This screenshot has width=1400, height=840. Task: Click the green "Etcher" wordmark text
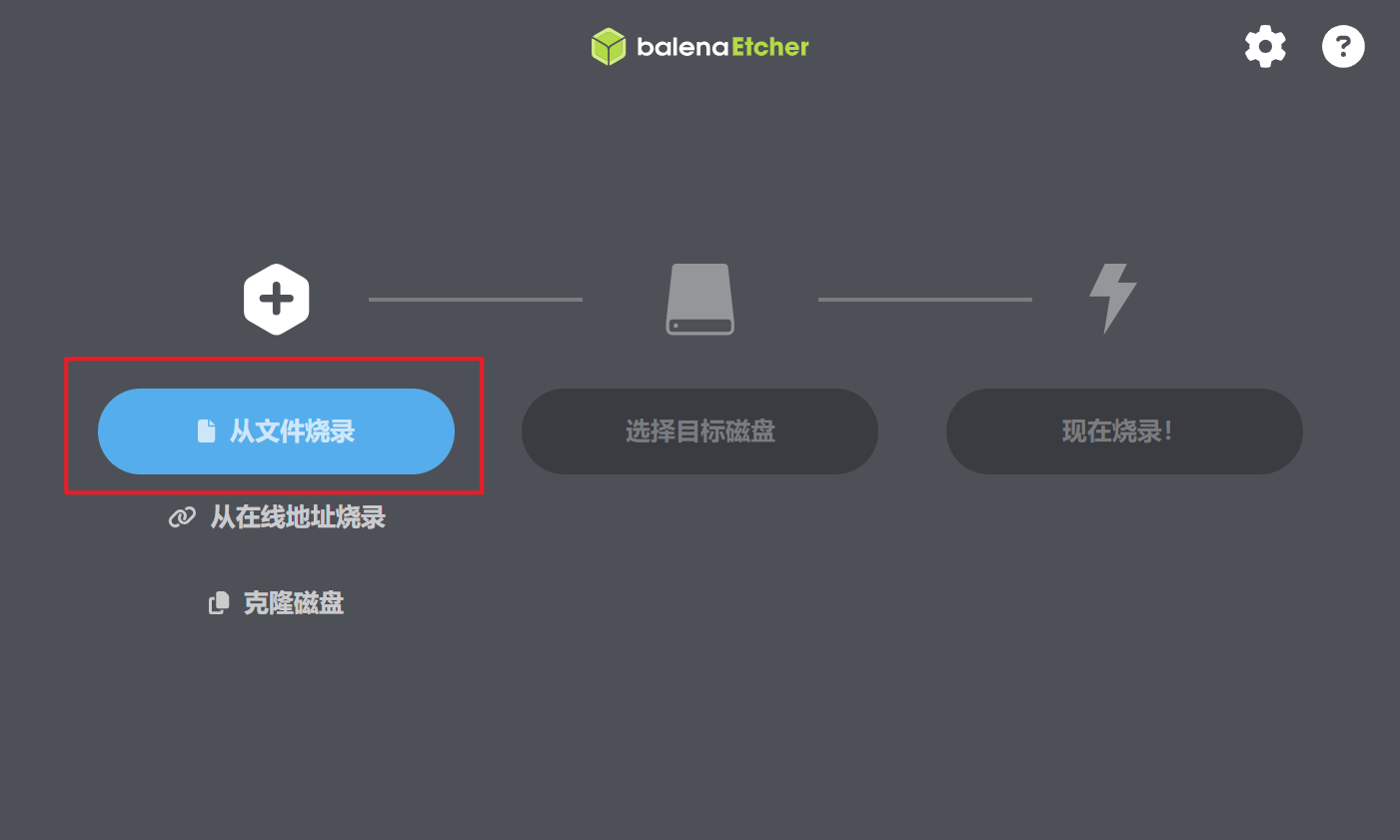click(770, 47)
